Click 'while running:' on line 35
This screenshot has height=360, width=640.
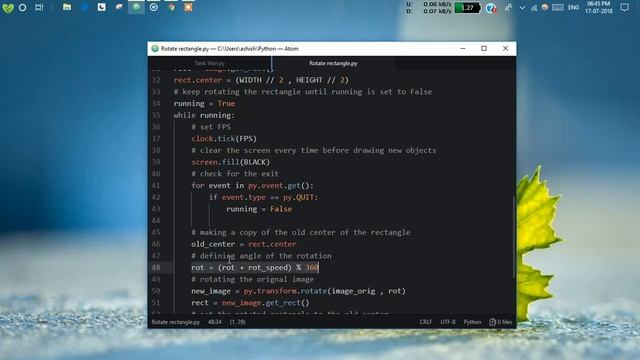[204, 116]
